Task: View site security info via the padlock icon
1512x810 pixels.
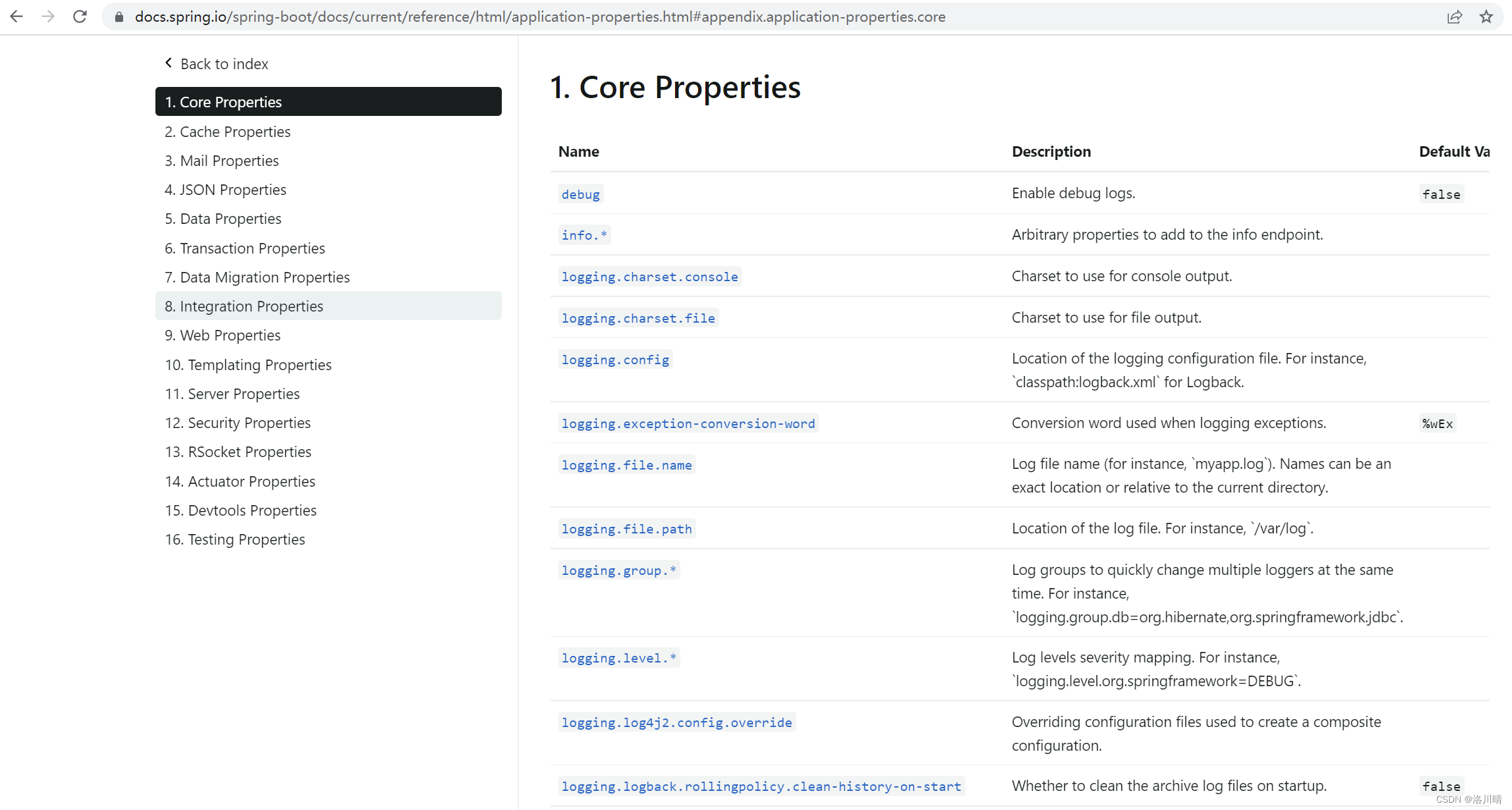Action: pos(119,16)
